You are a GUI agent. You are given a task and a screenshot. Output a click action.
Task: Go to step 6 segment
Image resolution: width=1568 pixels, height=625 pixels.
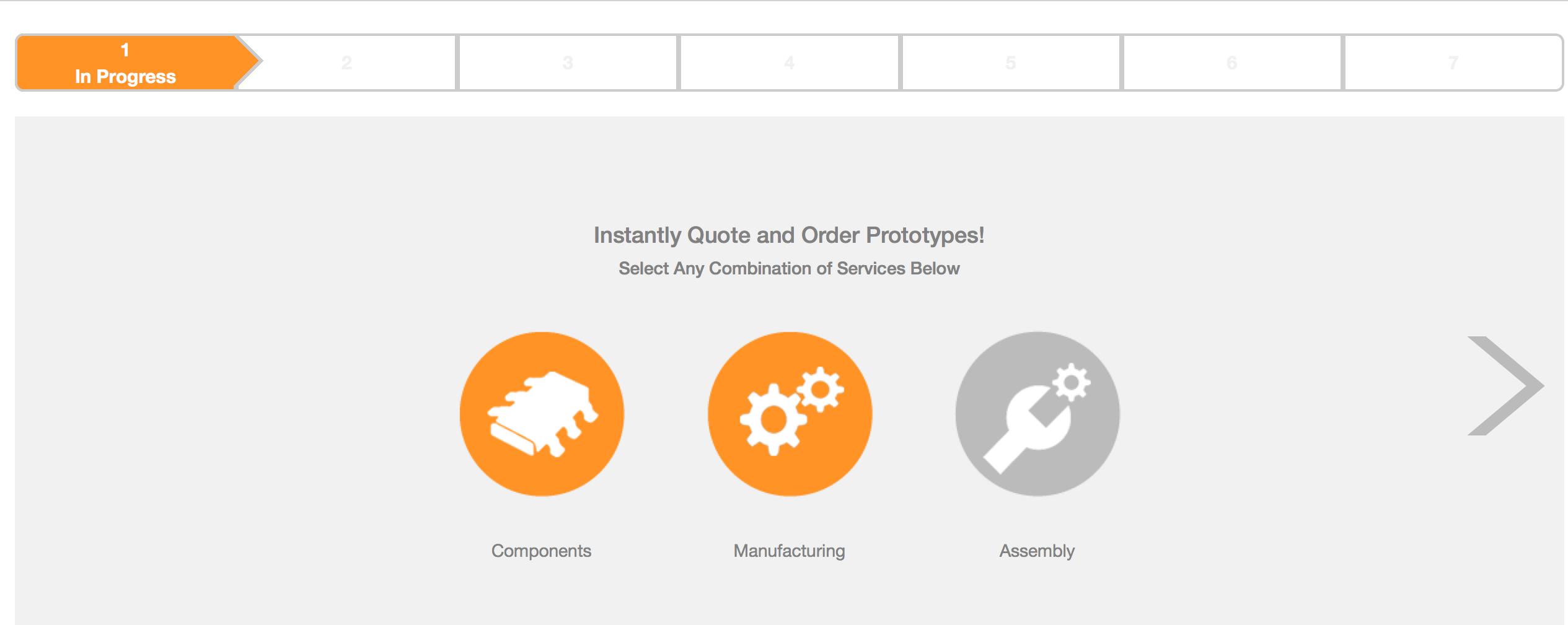click(x=1231, y=63)
